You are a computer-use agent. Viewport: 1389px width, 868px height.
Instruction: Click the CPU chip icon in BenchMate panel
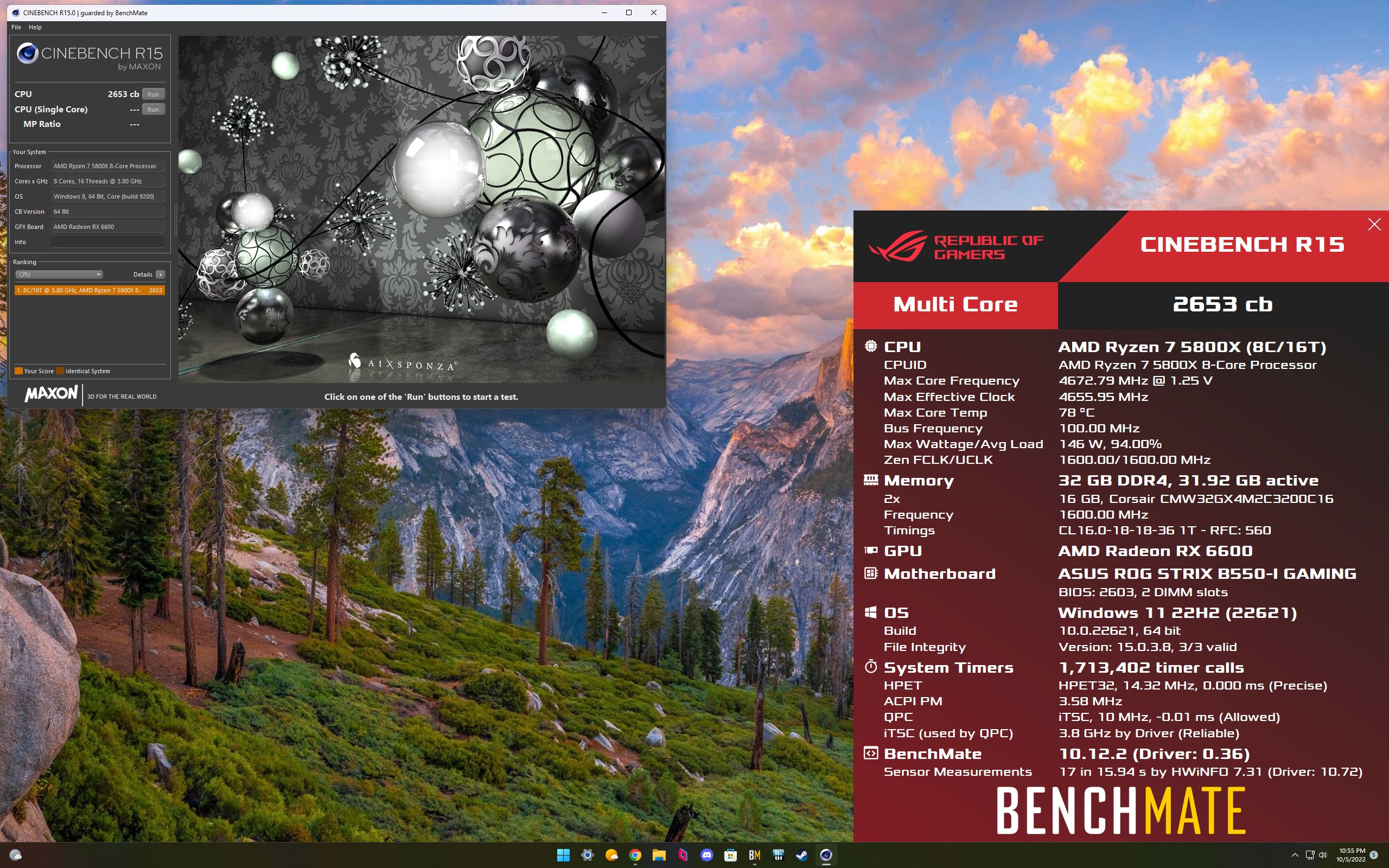(x=871, y=346)
